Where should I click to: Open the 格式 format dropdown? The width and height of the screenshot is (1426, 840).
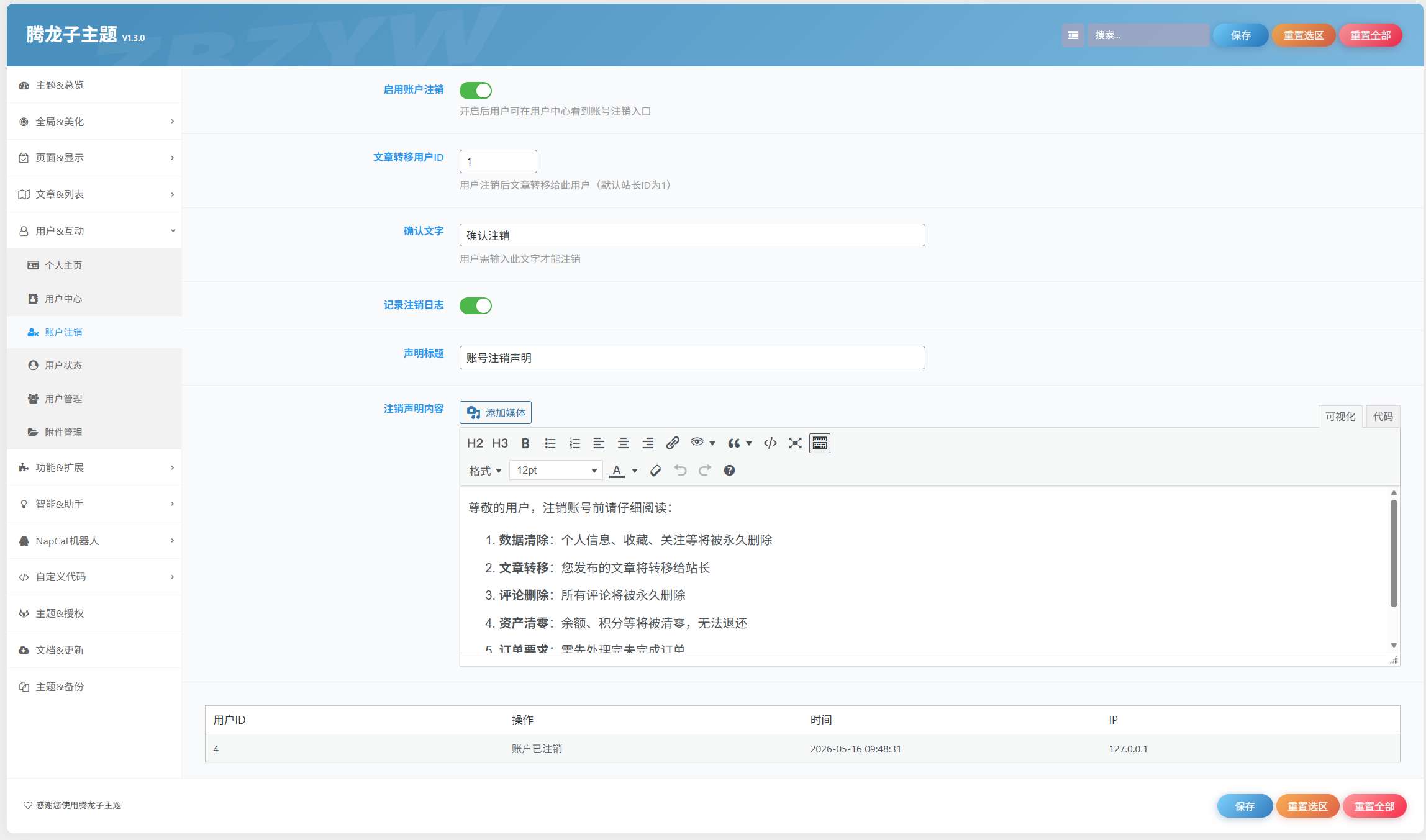[485, 471]
